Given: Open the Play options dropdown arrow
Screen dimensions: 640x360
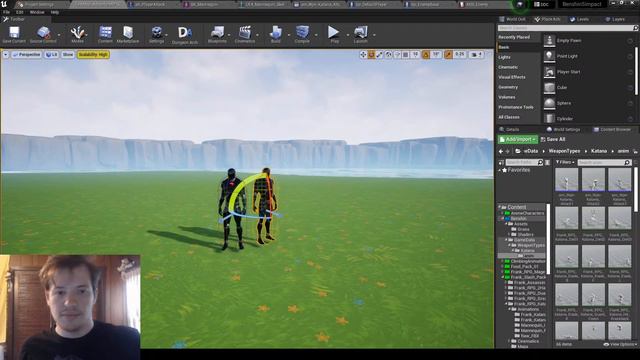Looking at the screenshot, I should tap(347, 35).
